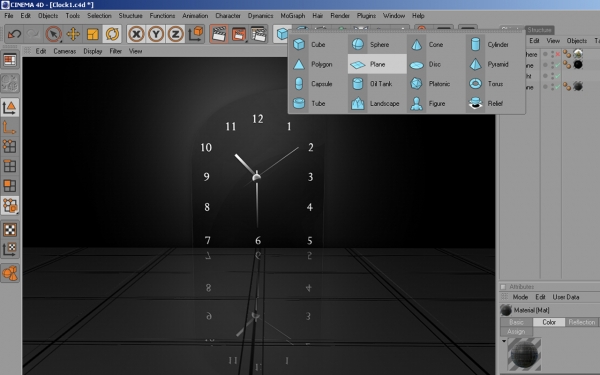Open the viewport Display menu

pyautogui.click(x=93, y=51)
